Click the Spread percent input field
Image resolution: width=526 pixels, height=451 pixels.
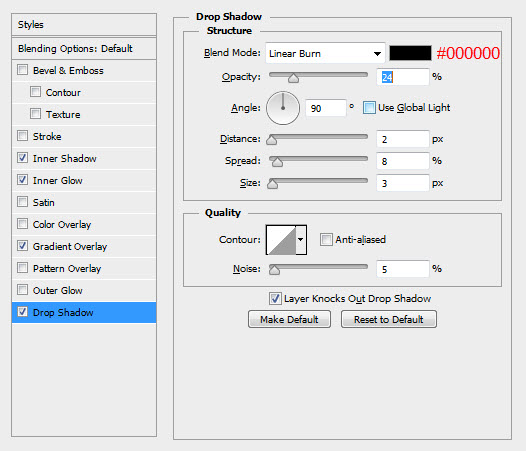(403, 161)
